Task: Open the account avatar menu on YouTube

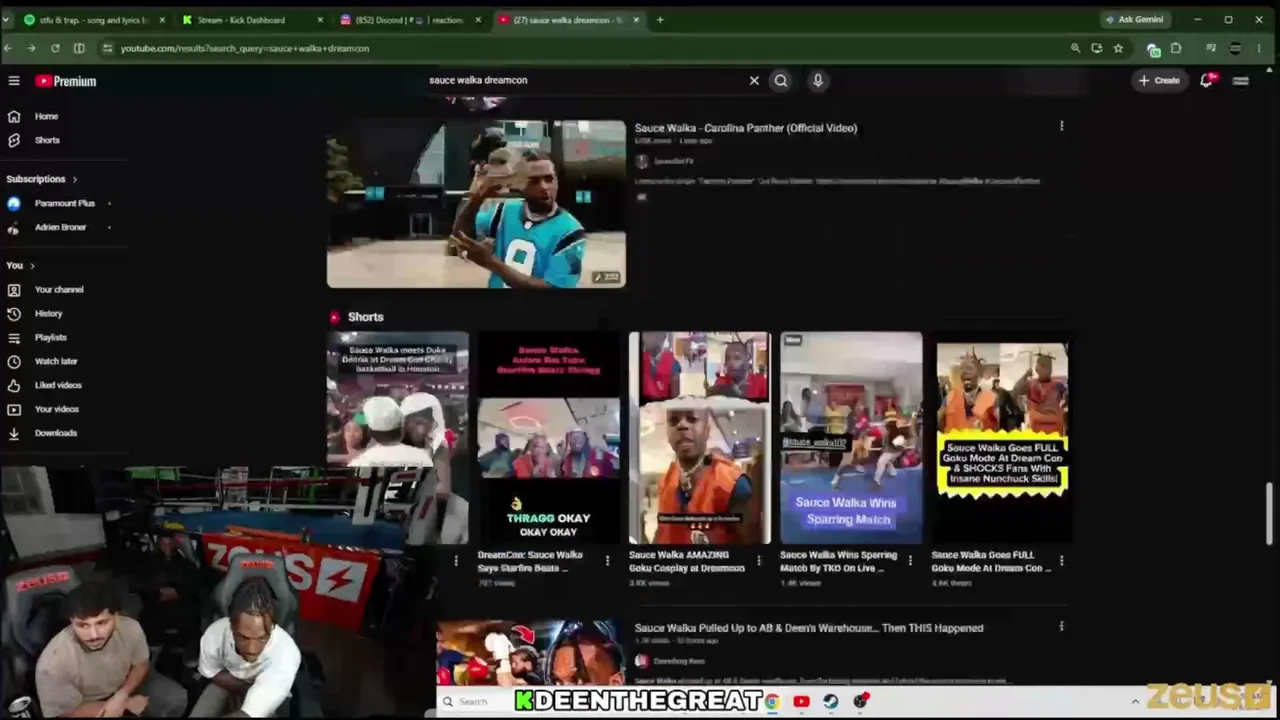Action: [1241, 81]
